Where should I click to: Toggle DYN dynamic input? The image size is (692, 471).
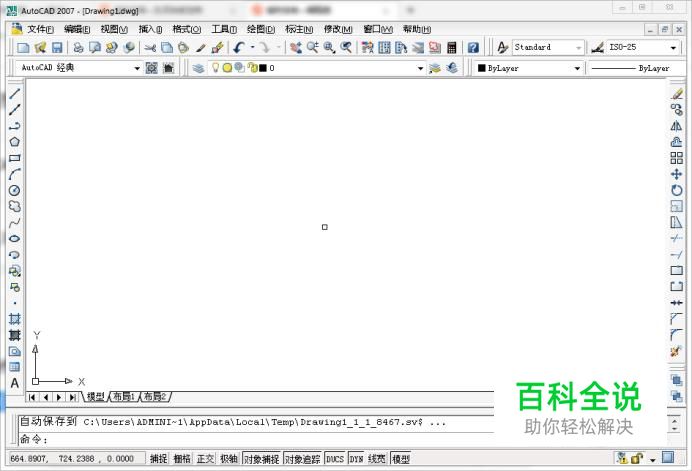tap(357, 459)
